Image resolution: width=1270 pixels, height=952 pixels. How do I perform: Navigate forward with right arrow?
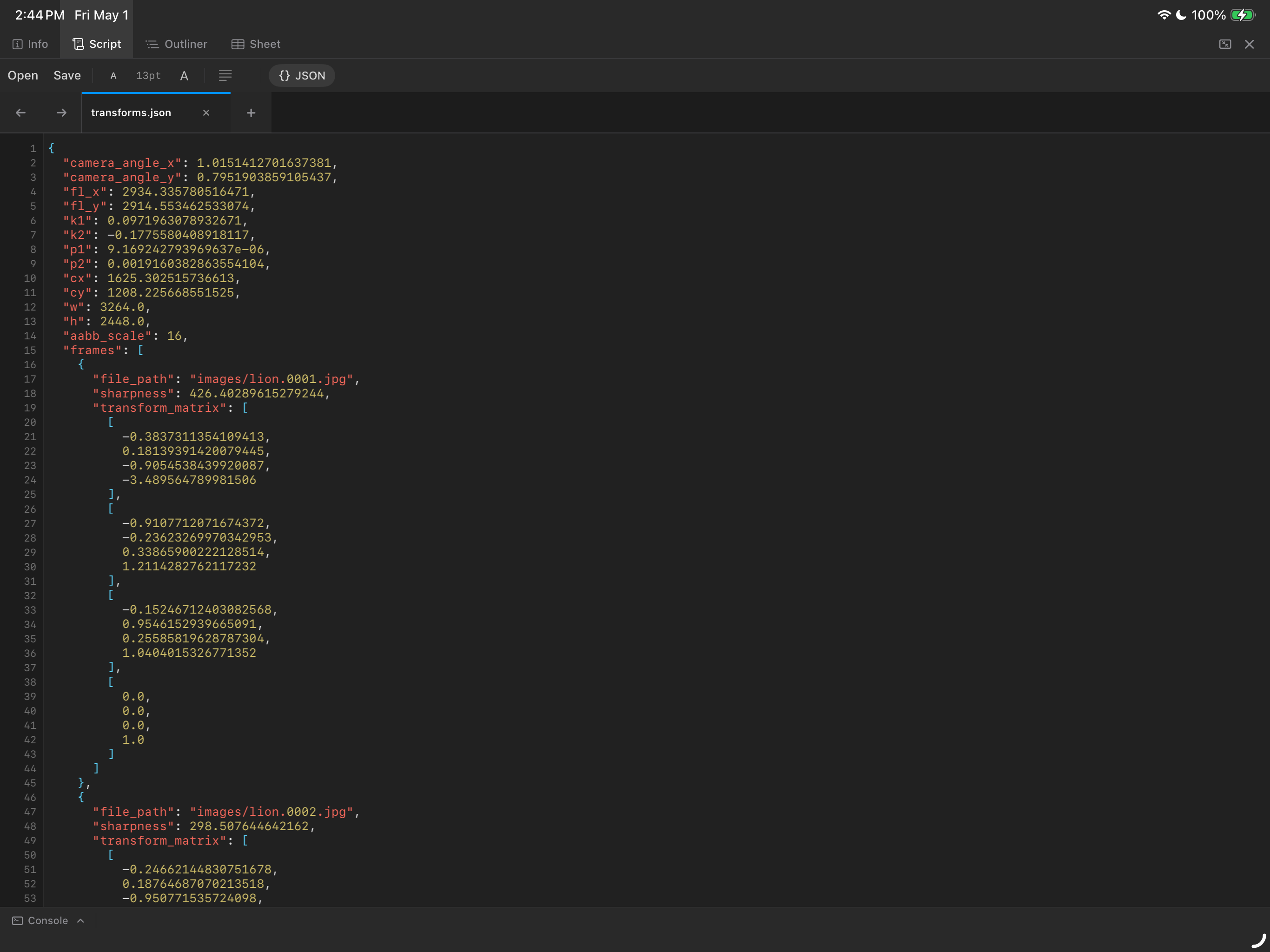pos(61,112)
